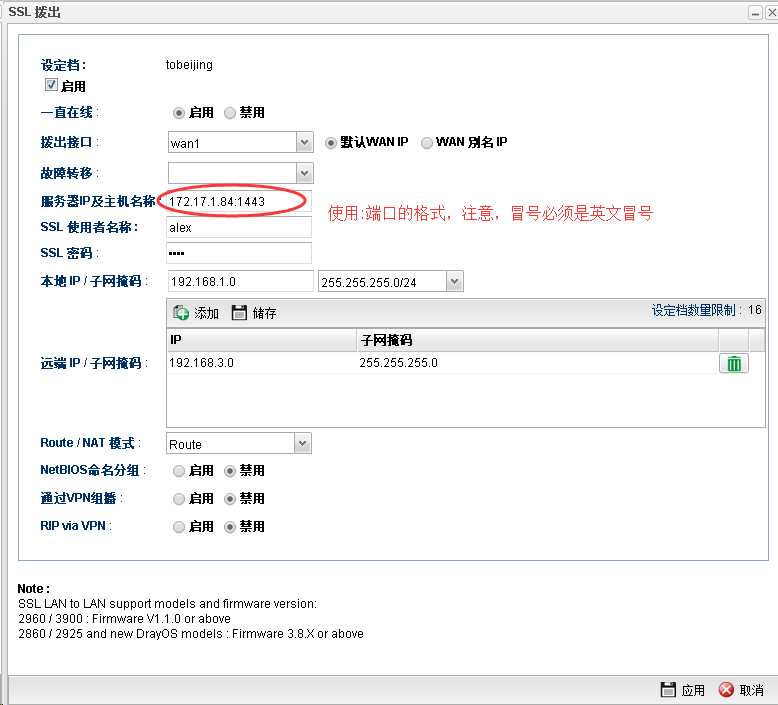Close the SSL 拨出 dialog
The width and height of the screenshot is (778, 705).
(772, 13)
